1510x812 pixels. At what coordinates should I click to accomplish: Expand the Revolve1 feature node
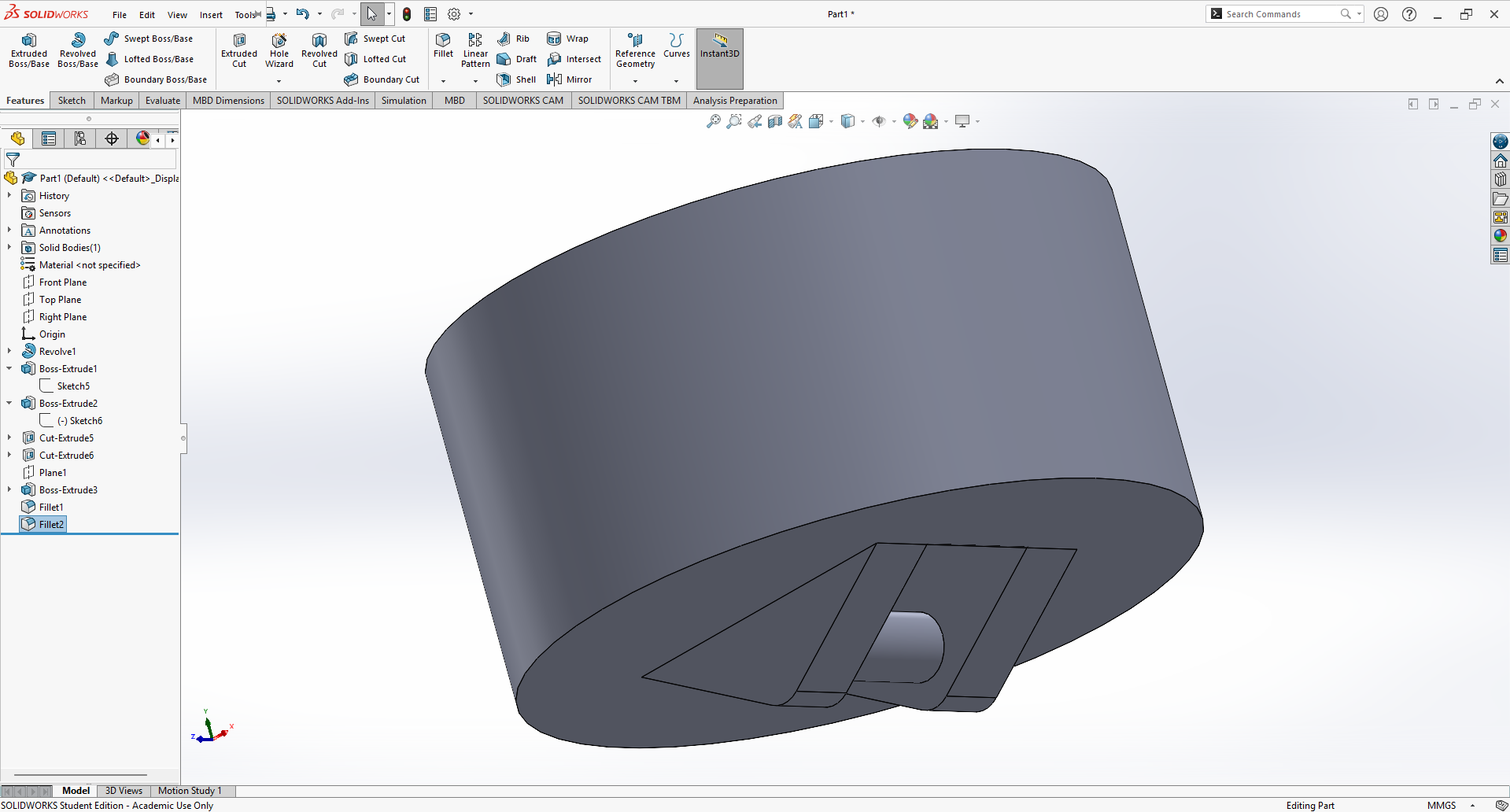9,351
